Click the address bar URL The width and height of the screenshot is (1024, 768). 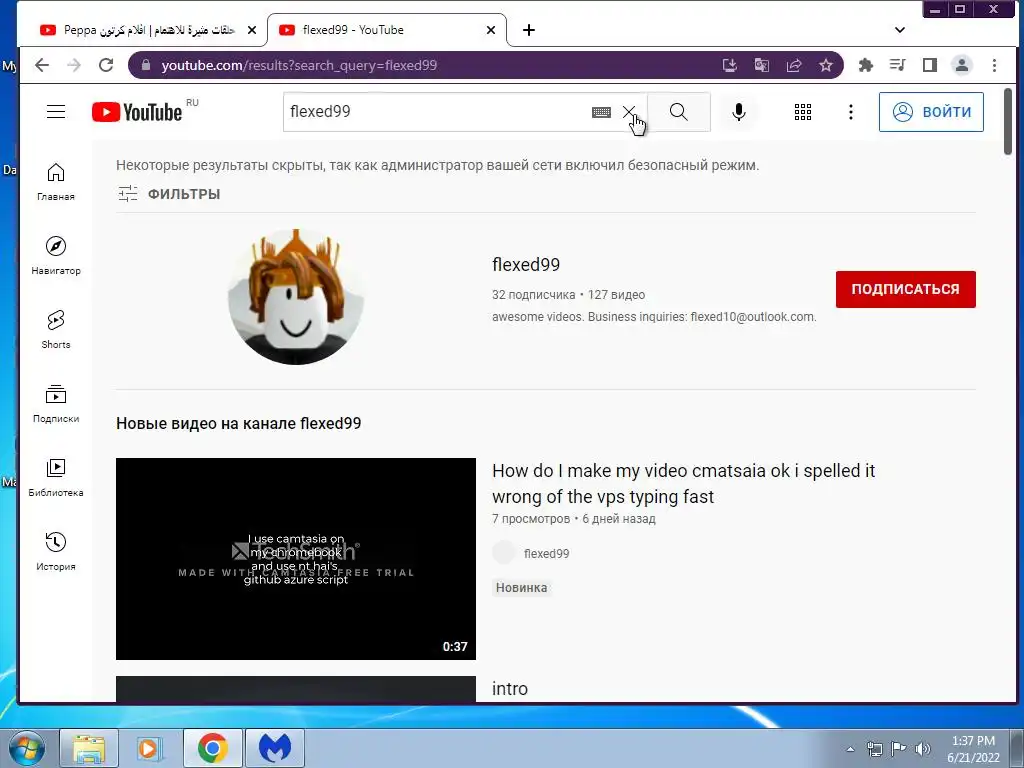299,65
